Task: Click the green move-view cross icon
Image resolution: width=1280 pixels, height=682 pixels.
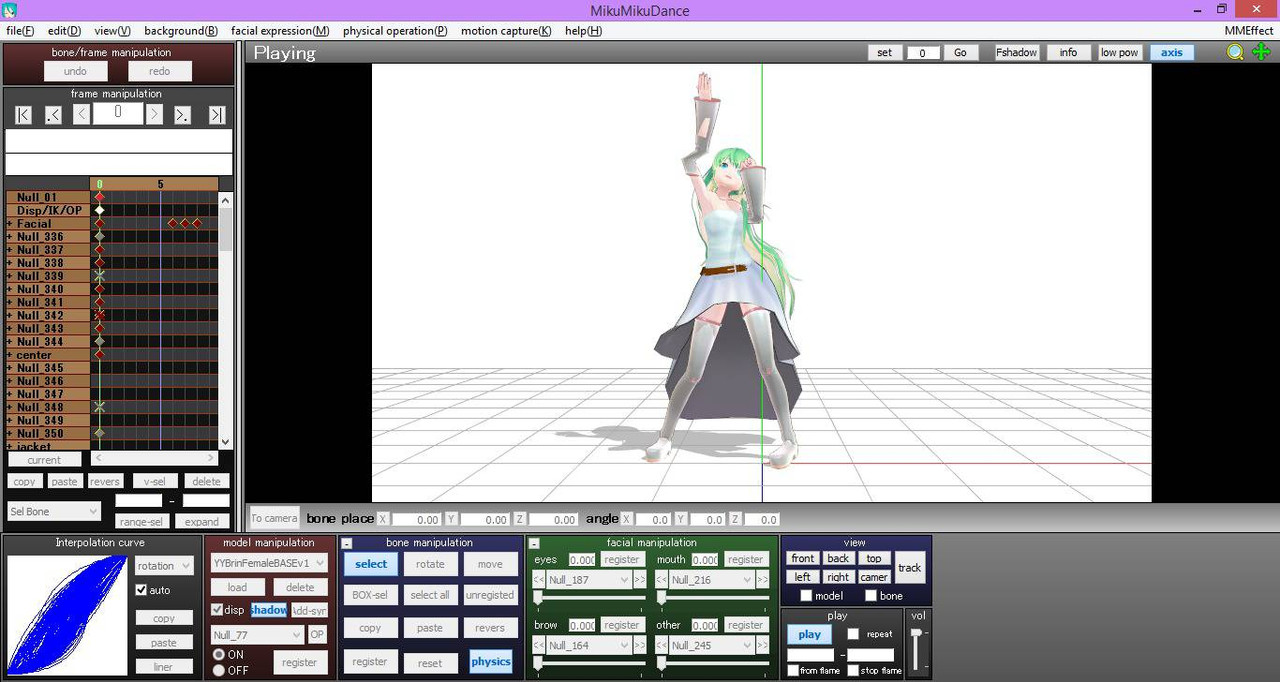Action: coord(1261,52)
